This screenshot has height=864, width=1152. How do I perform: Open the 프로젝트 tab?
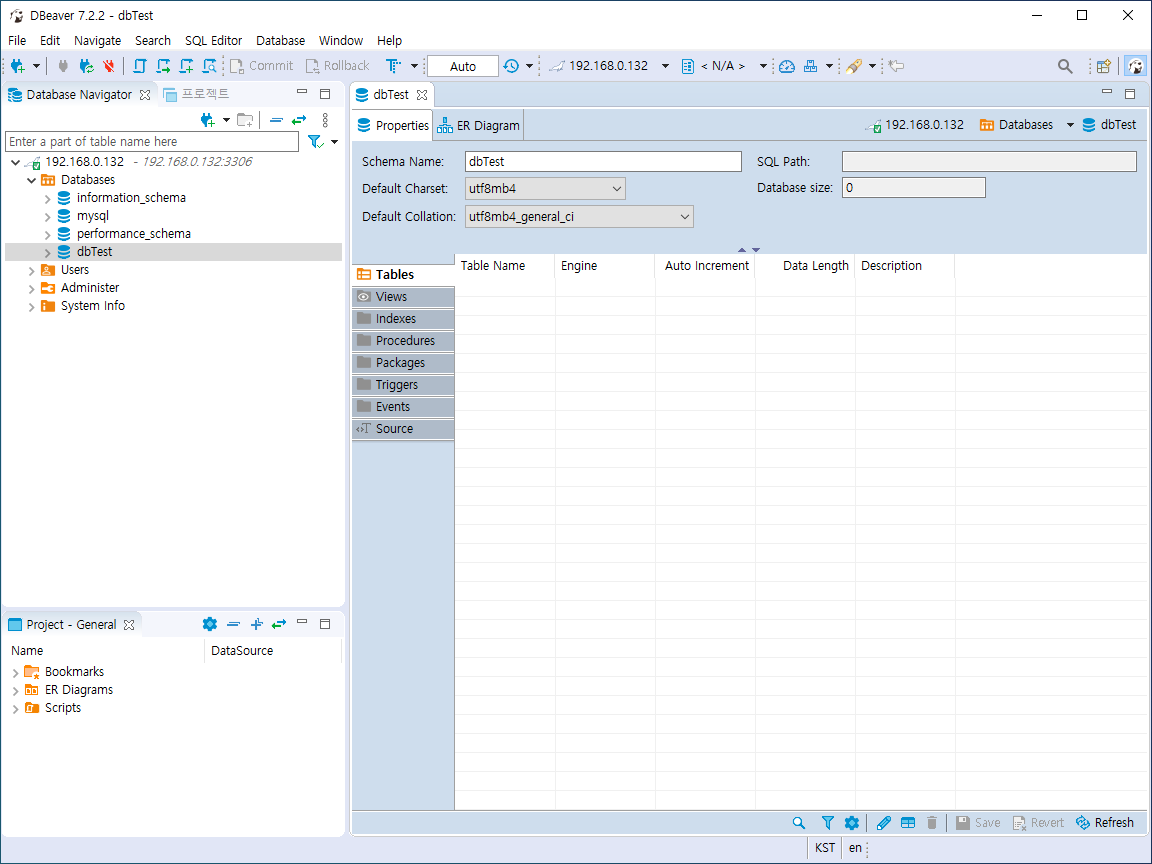[x=197, y=95]
